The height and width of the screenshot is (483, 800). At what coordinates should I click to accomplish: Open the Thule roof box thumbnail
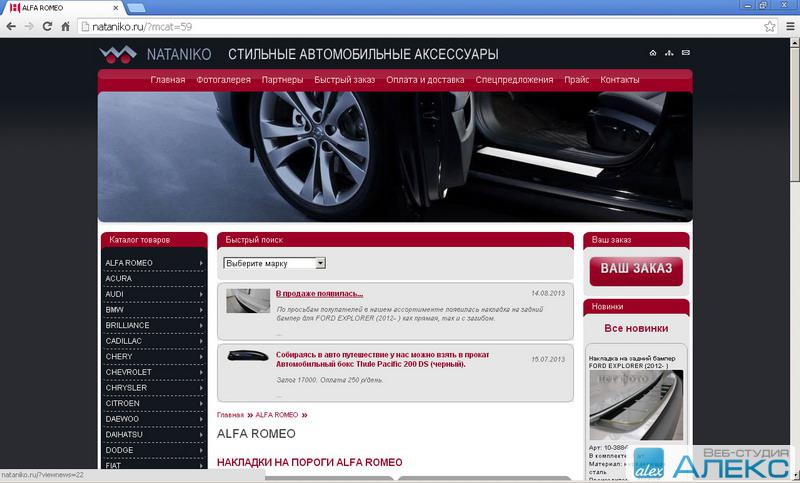[x=247, y=355]
